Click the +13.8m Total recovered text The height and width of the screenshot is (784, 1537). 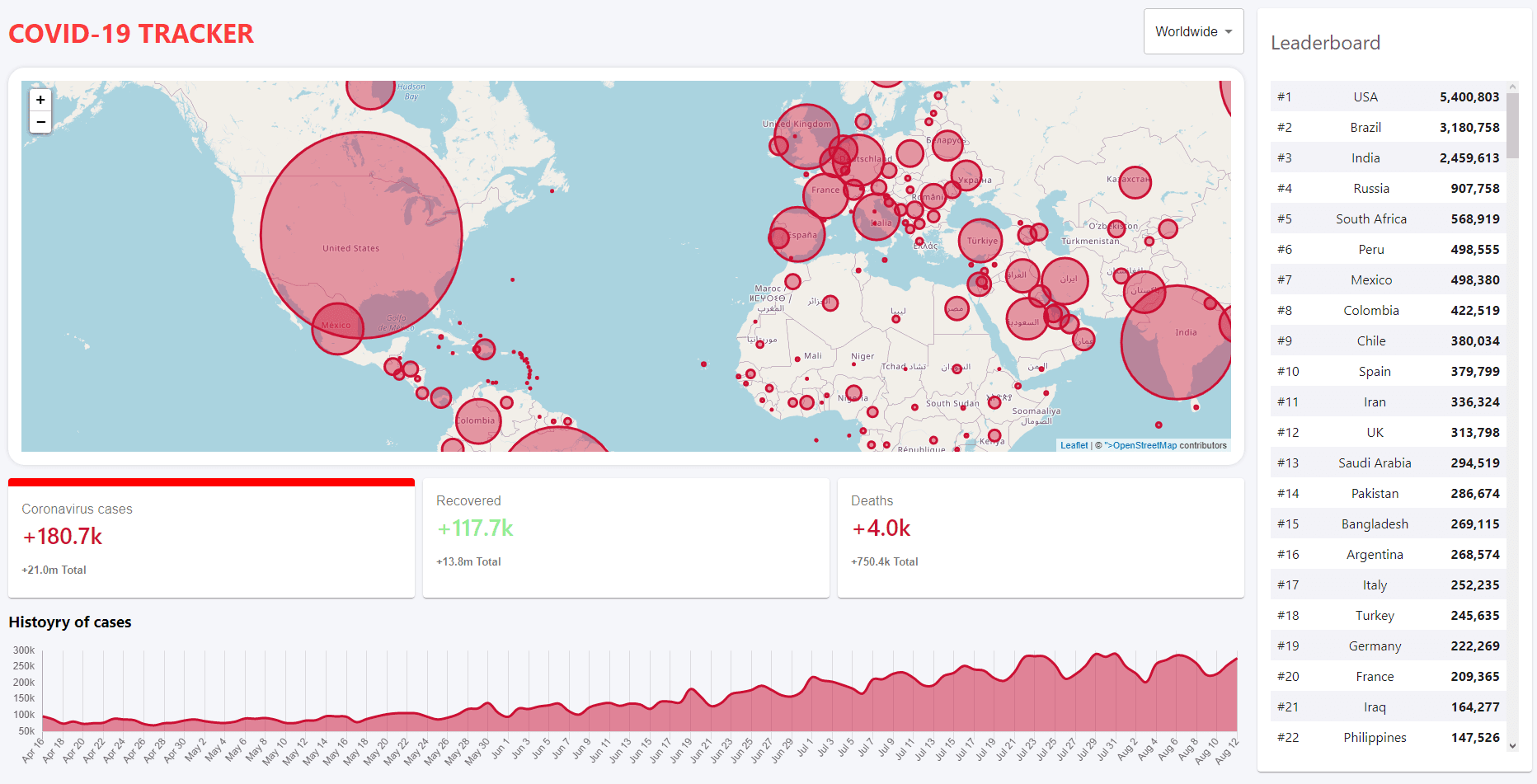pos(468,561)
